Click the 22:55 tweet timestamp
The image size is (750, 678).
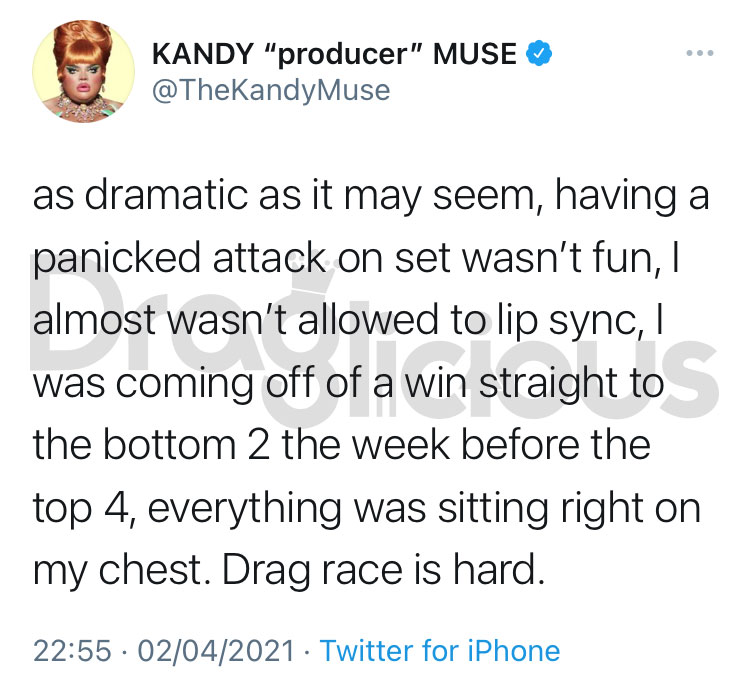[x=72, y=651]
